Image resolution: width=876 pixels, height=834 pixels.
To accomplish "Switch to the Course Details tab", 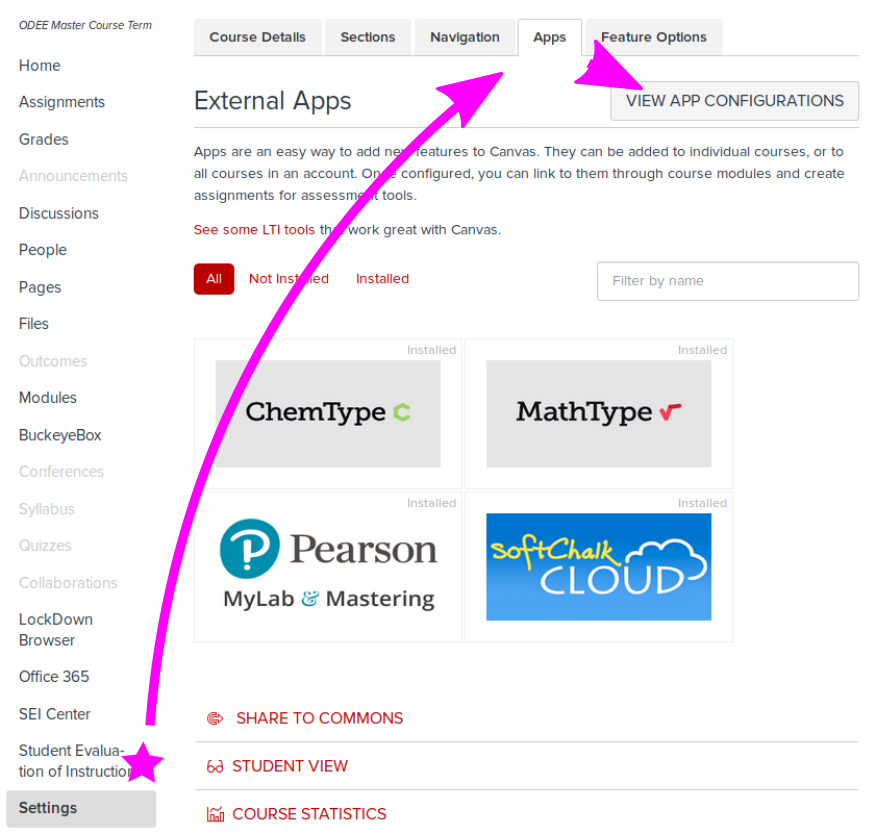I will click(257, 37).
